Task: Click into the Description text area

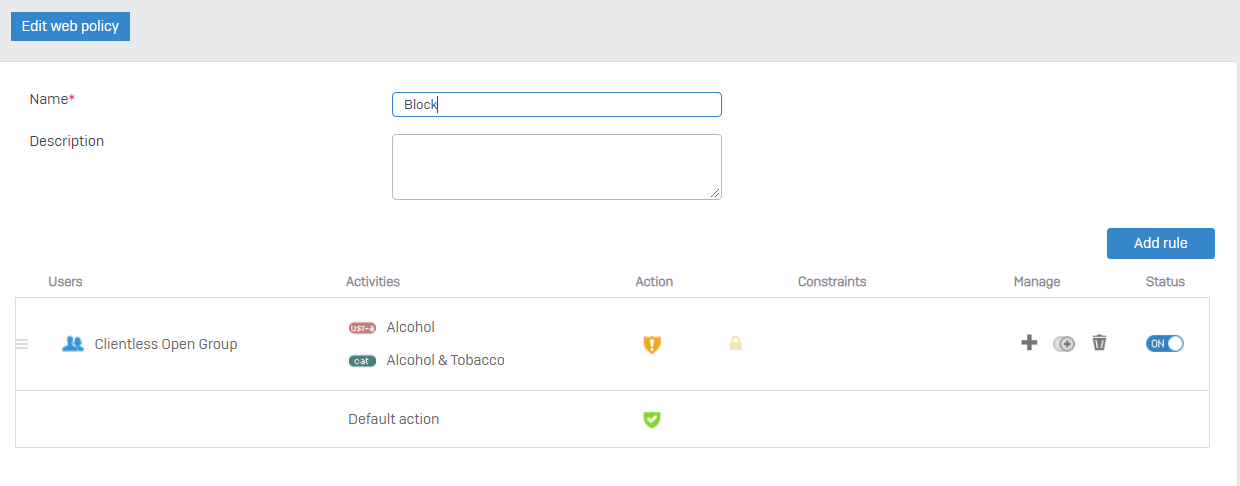Action: pos(556,166)
